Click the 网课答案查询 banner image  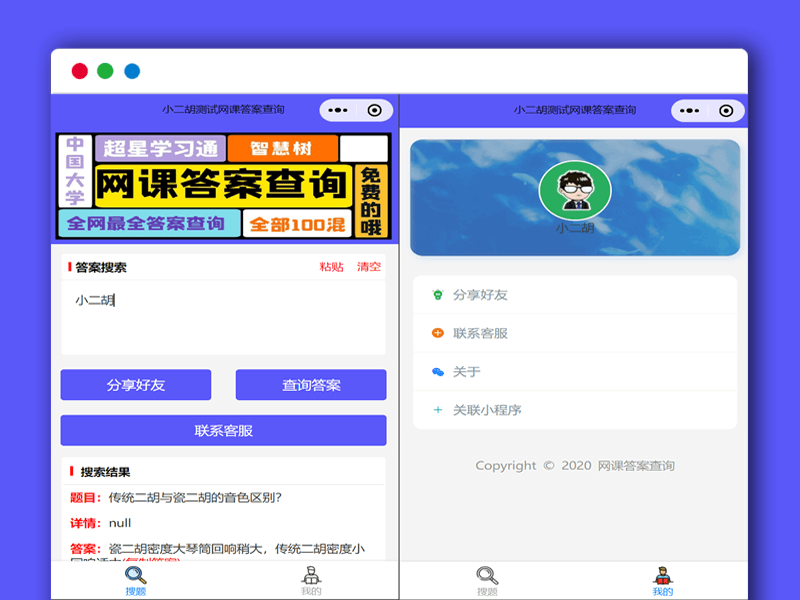tap(223, 186)
